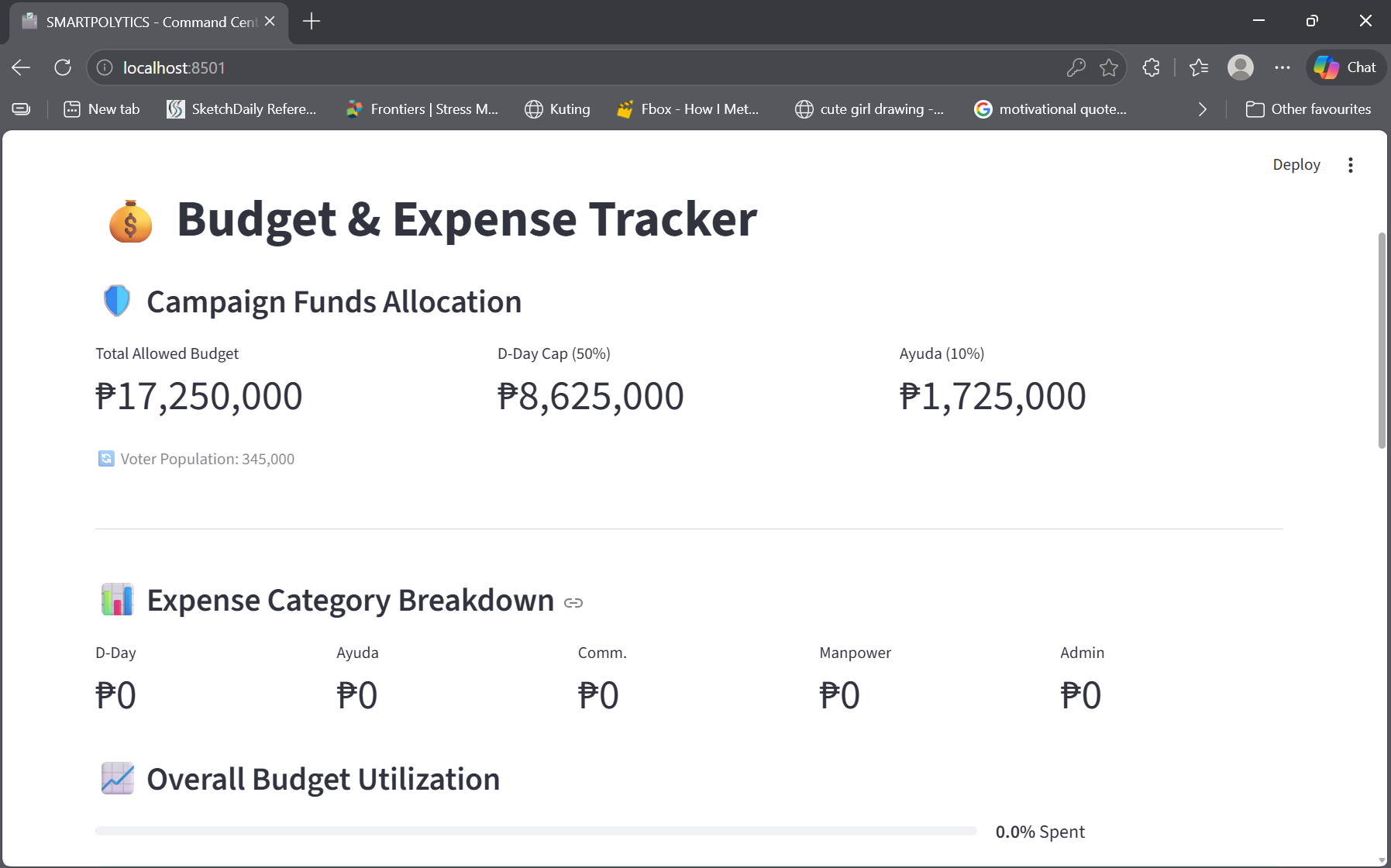This screenshot has width=1391, height=868.
Task: Expand hidden bookmarks with the chevron
Action: point(1203,108)
